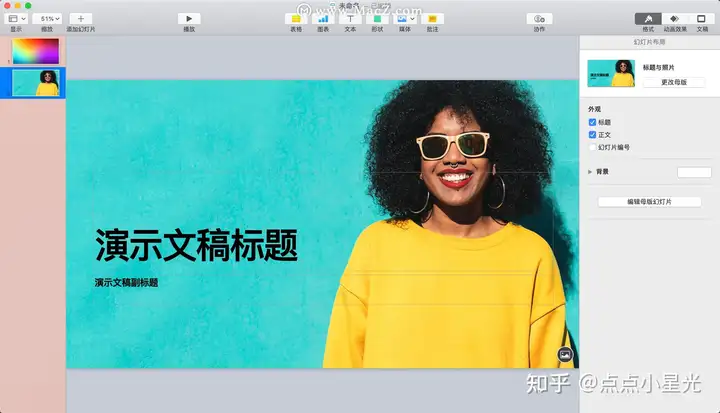Click the 幻灯片布局 panel header
Screen dimensions: 720x413
649,42
